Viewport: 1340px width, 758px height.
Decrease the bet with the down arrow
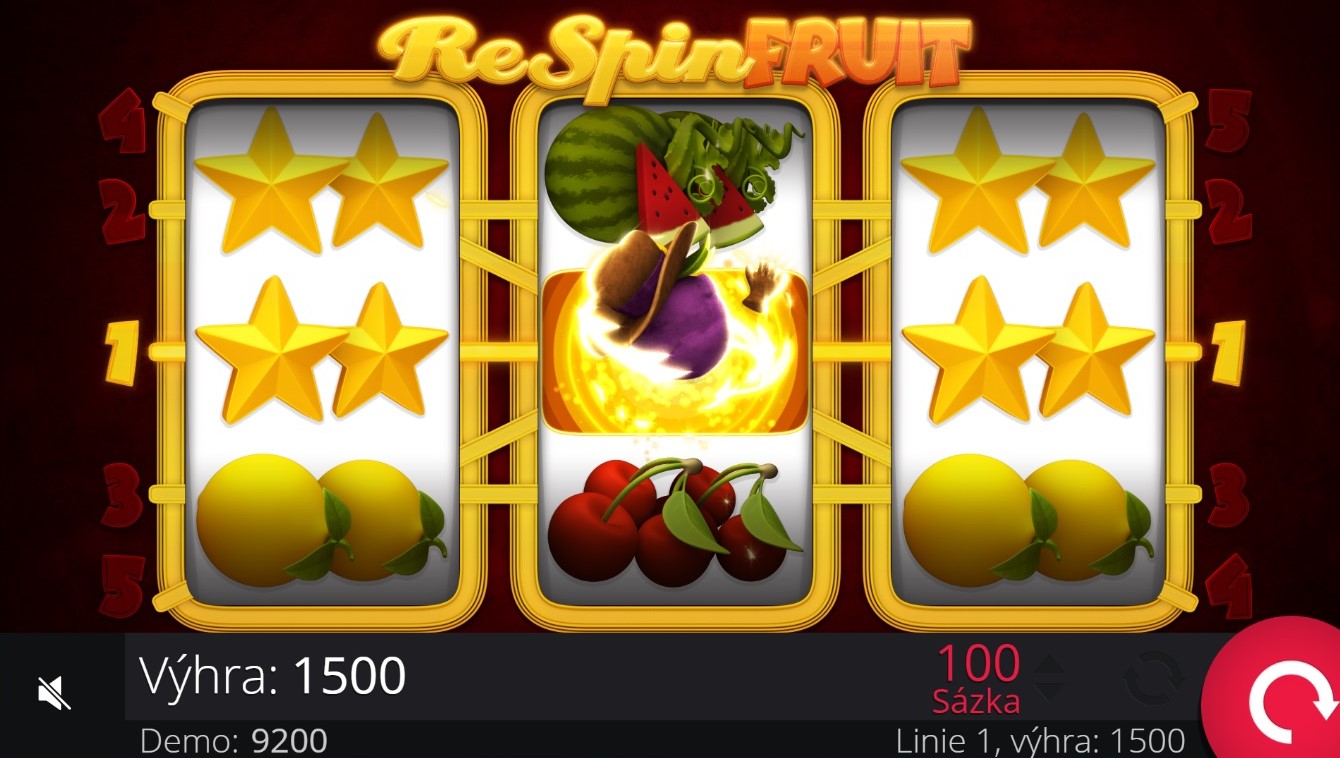[x=1048, y=690]
